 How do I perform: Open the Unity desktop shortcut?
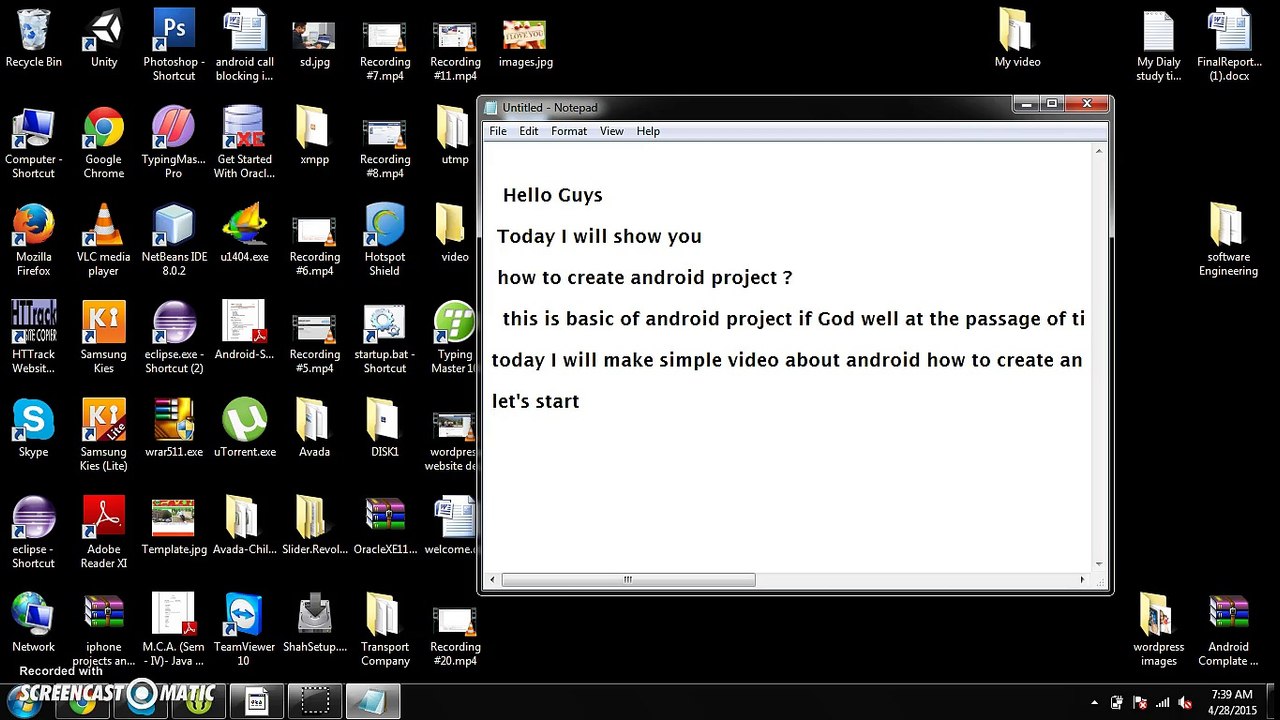[104, 32]
